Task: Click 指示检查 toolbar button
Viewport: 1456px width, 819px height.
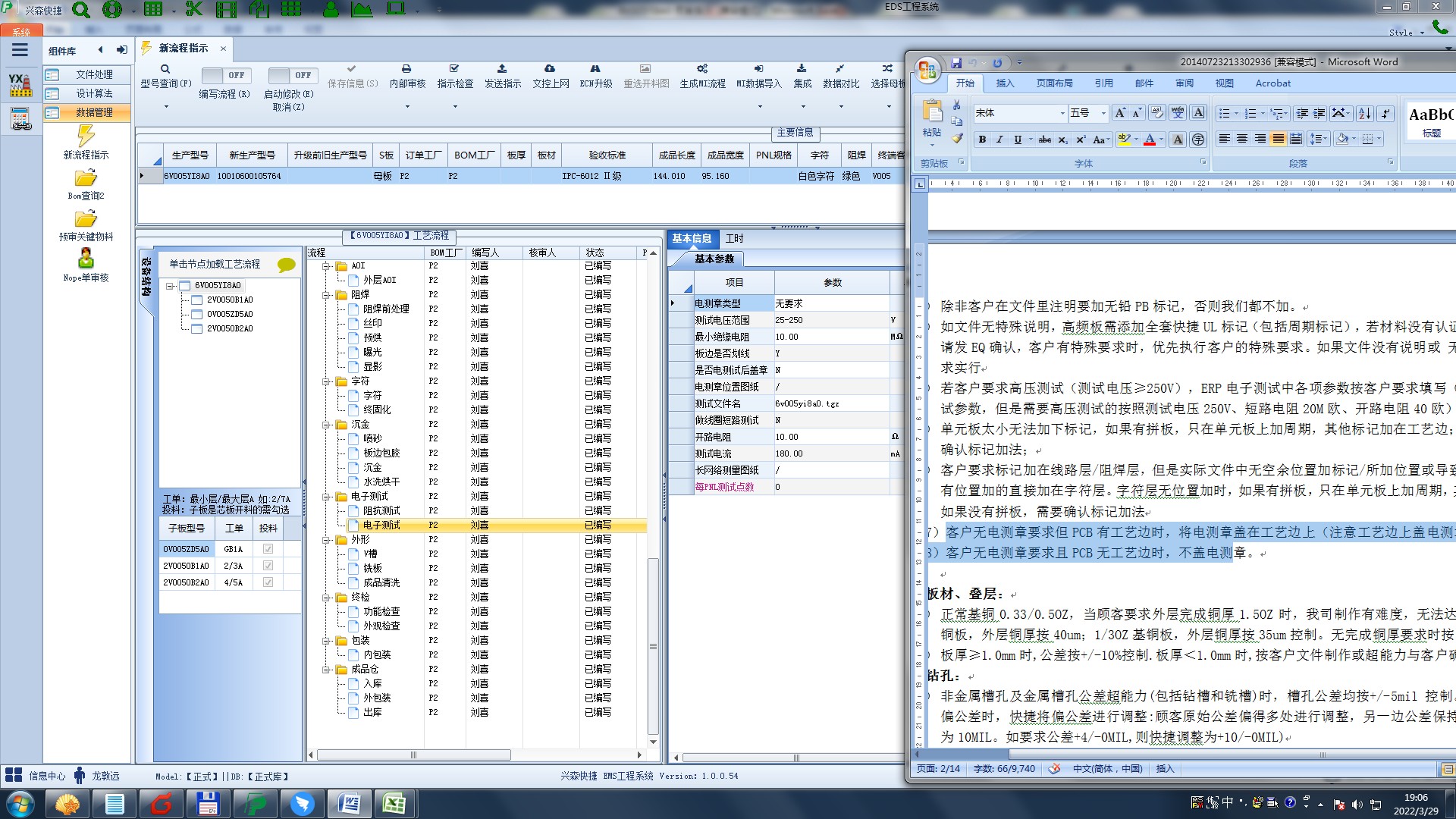Action: pyautogui.click(x=455, y=76)
